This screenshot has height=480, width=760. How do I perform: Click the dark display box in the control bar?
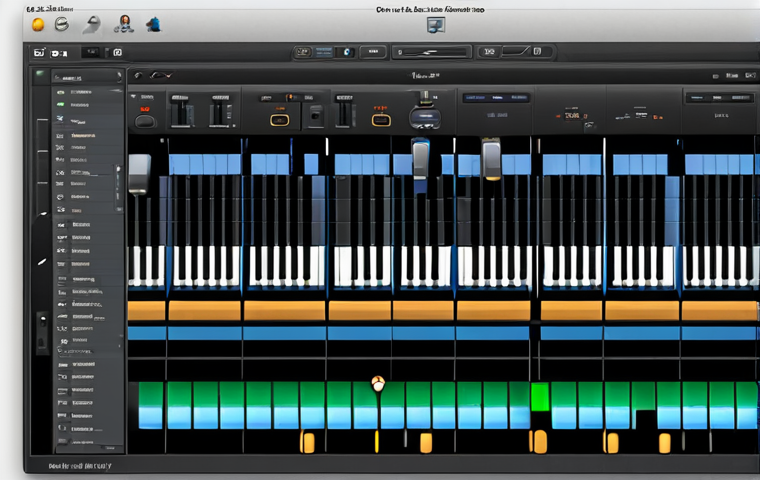tap(91, 52)
